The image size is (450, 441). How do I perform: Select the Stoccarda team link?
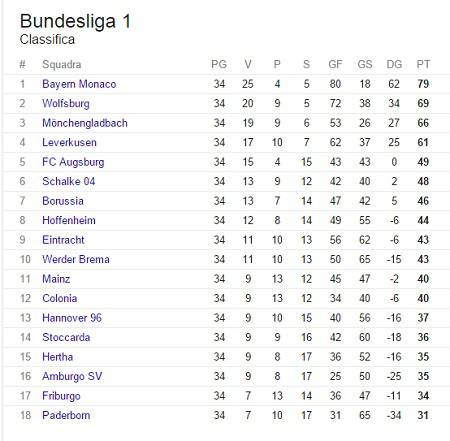click(x=66, y=337)
